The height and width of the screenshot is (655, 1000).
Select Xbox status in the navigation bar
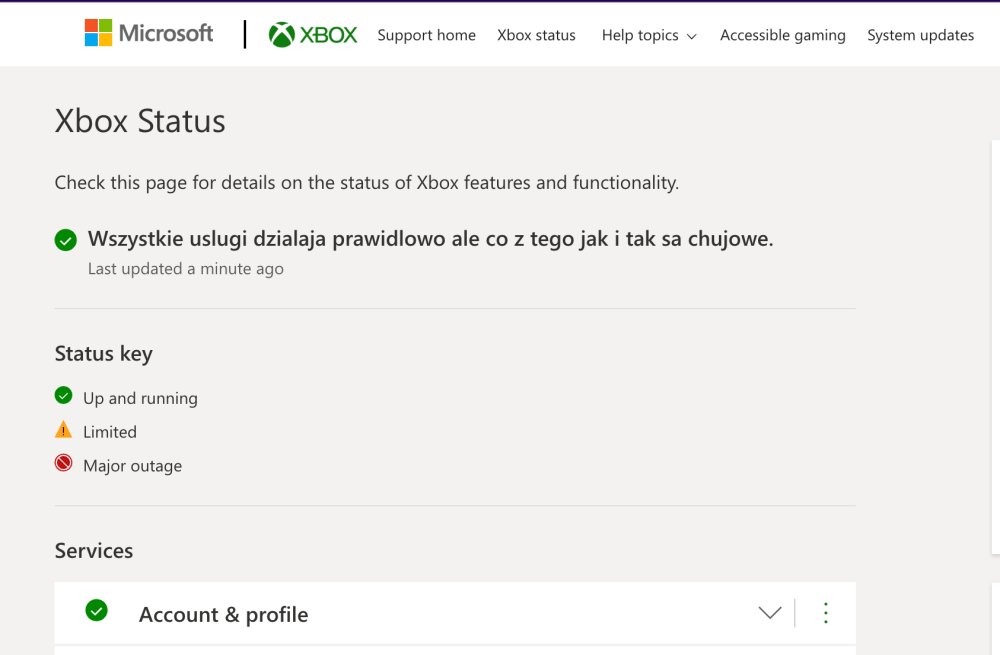pyautogui.click(x=536, y=35)
